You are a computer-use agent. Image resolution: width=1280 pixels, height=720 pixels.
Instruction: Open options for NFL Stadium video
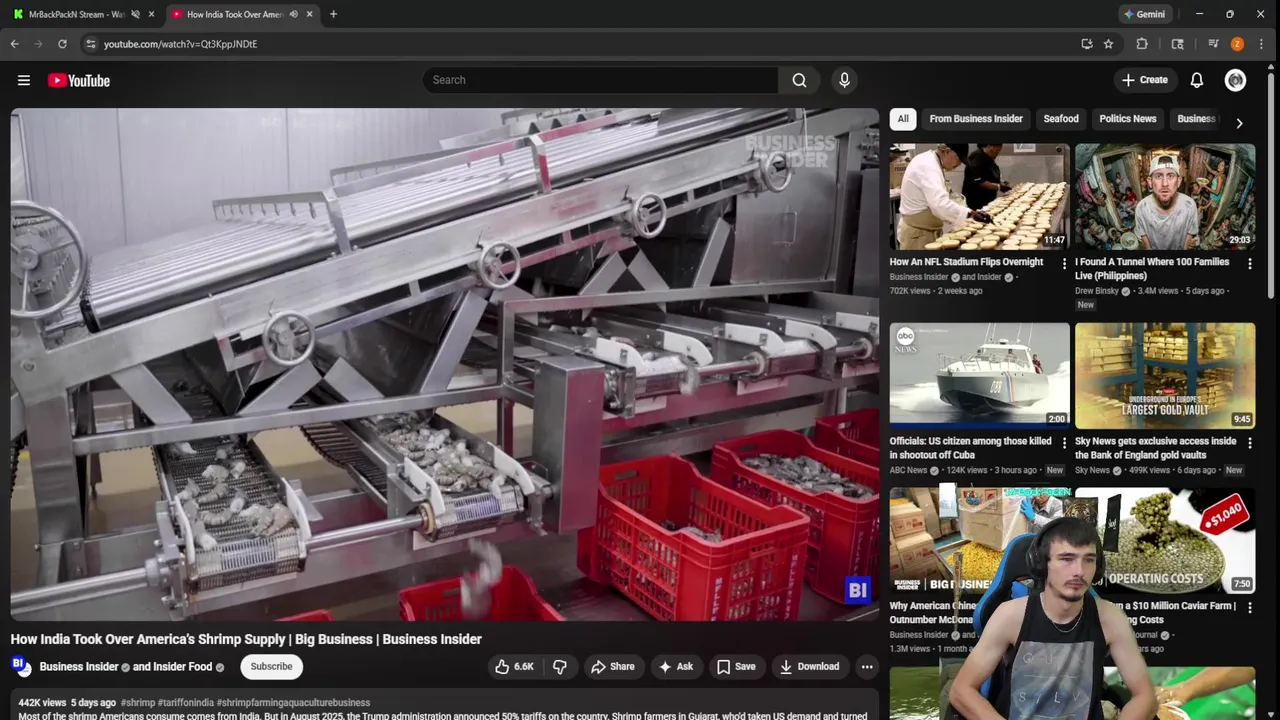tap(1064, 264)
